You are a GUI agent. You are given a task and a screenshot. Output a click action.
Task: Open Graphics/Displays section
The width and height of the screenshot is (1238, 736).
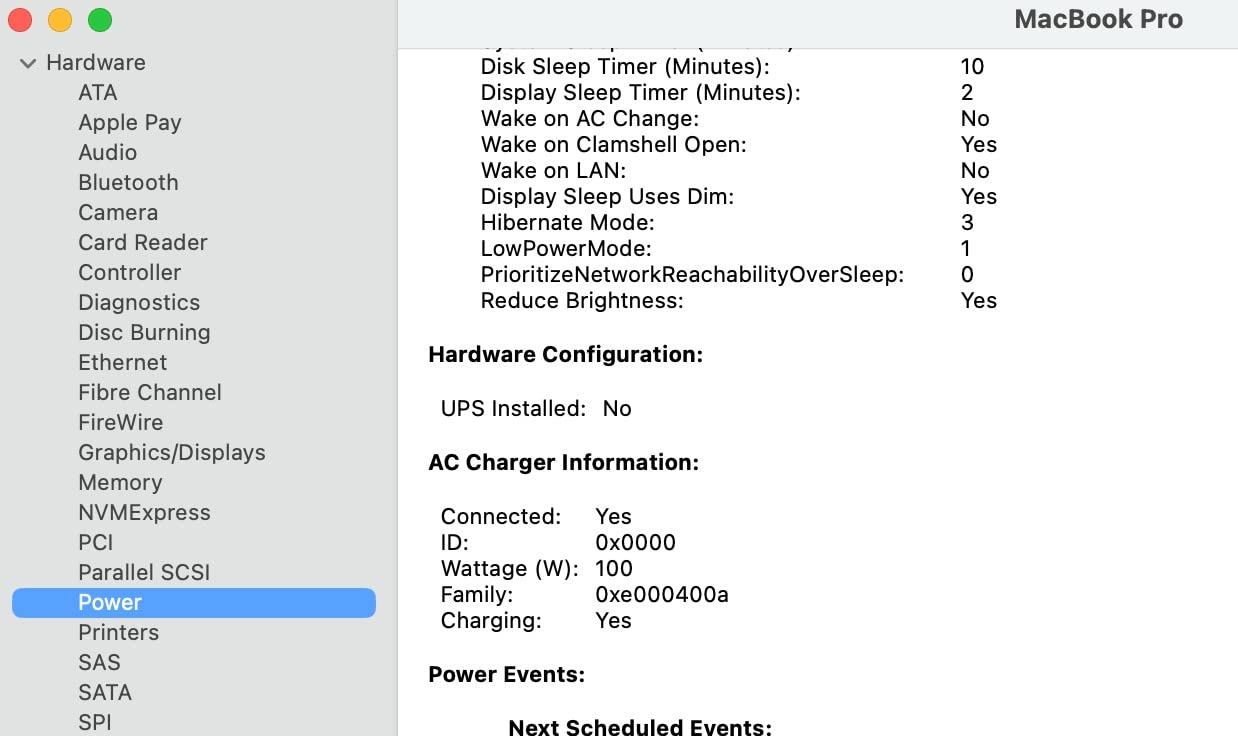[x=172, y=452]
